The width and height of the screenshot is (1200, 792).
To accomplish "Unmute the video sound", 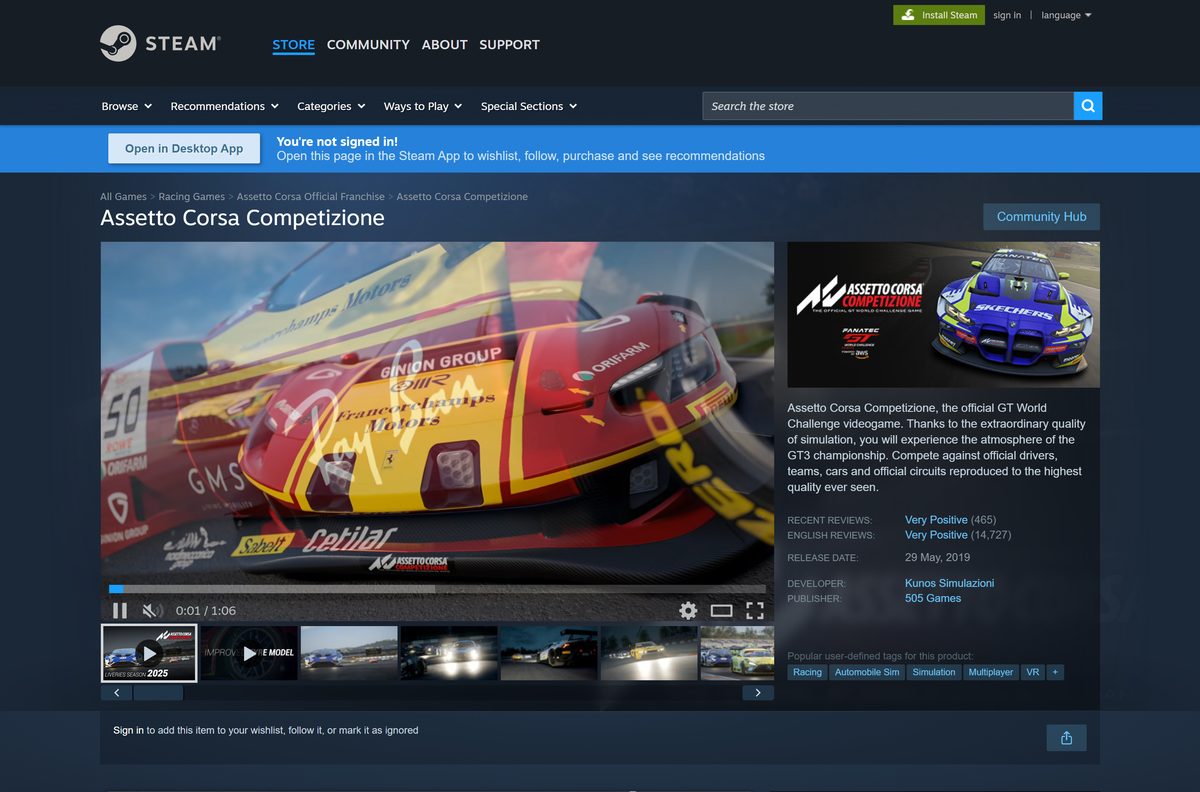I will (x=152, y=610).
